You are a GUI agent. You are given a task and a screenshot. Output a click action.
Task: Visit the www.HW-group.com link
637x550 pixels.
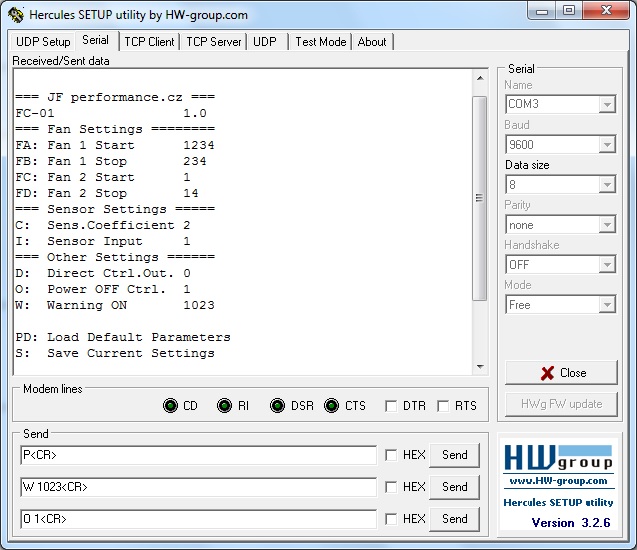(558, 481)
